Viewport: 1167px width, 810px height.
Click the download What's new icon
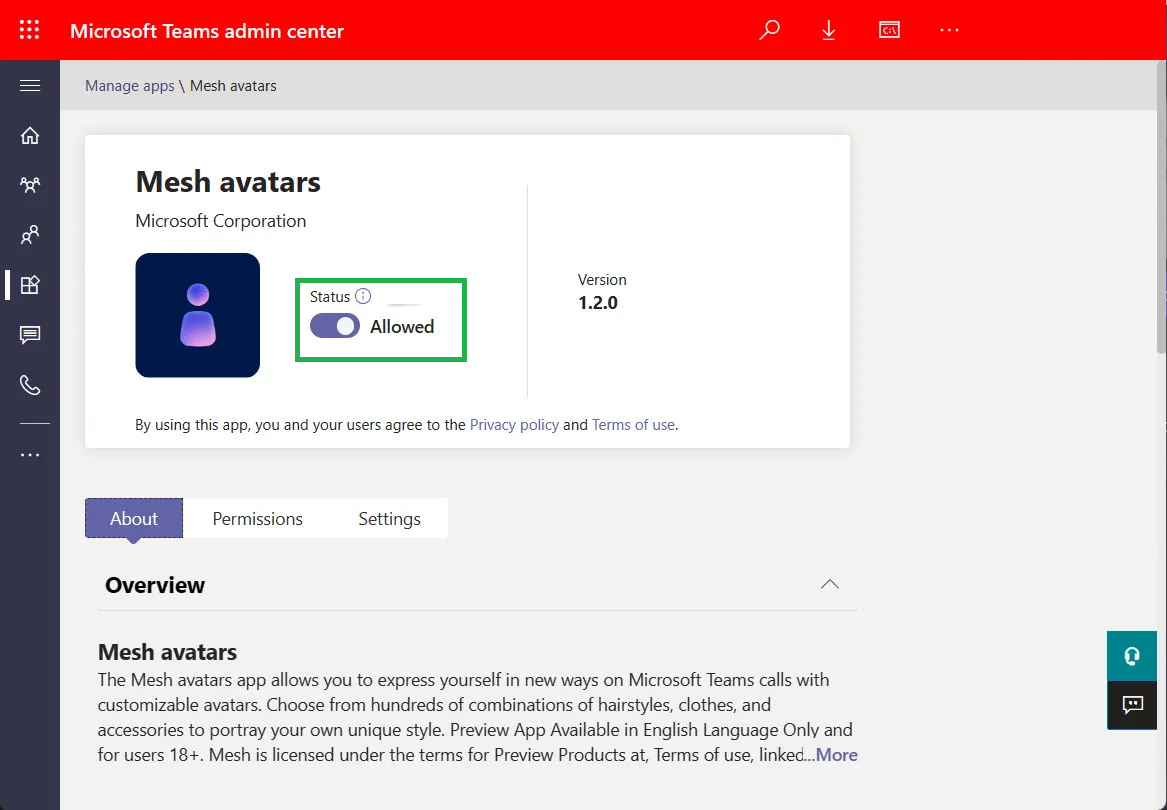829,30
